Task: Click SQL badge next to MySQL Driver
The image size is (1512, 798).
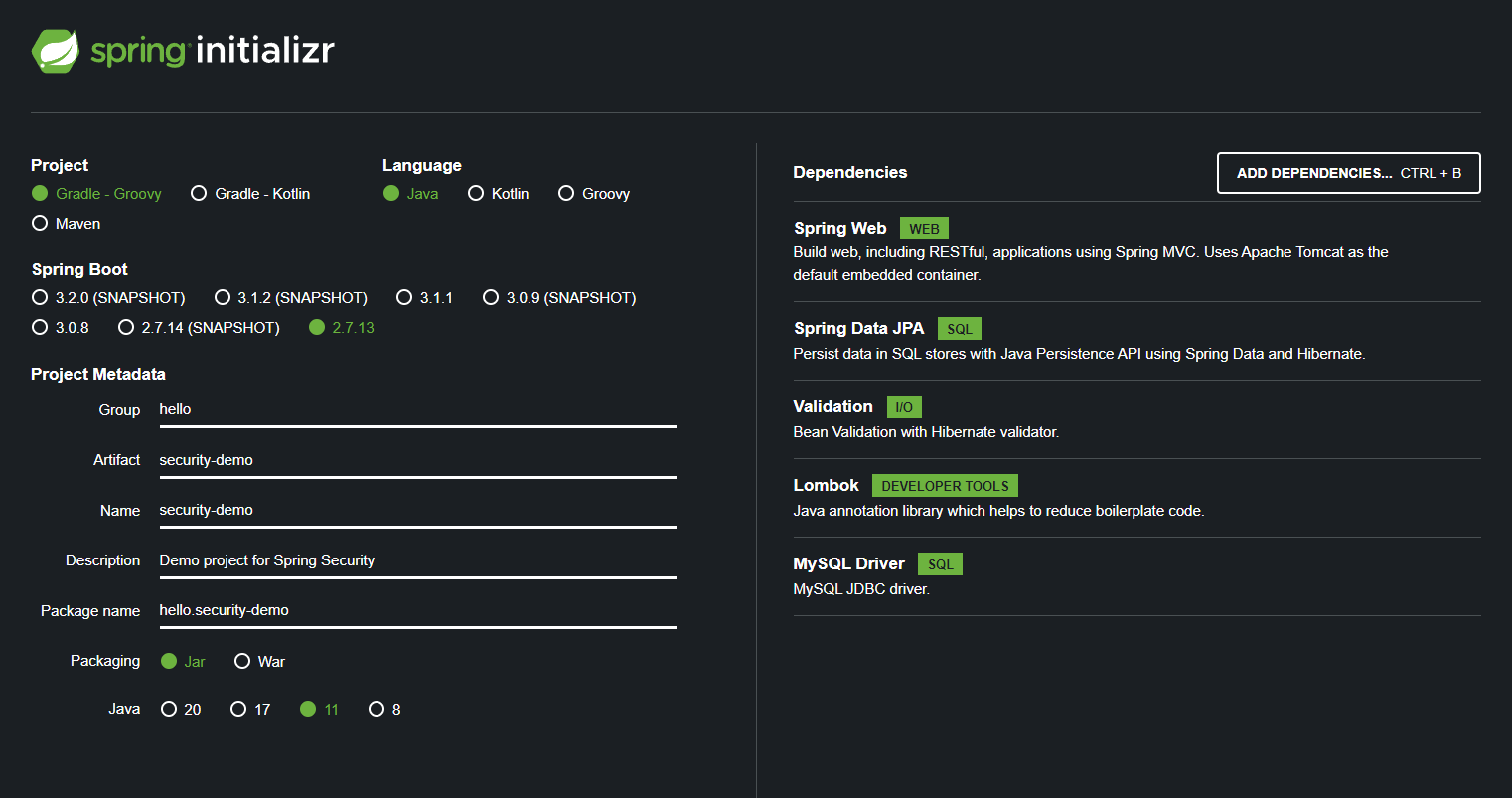Action: [x=940, y=564]
